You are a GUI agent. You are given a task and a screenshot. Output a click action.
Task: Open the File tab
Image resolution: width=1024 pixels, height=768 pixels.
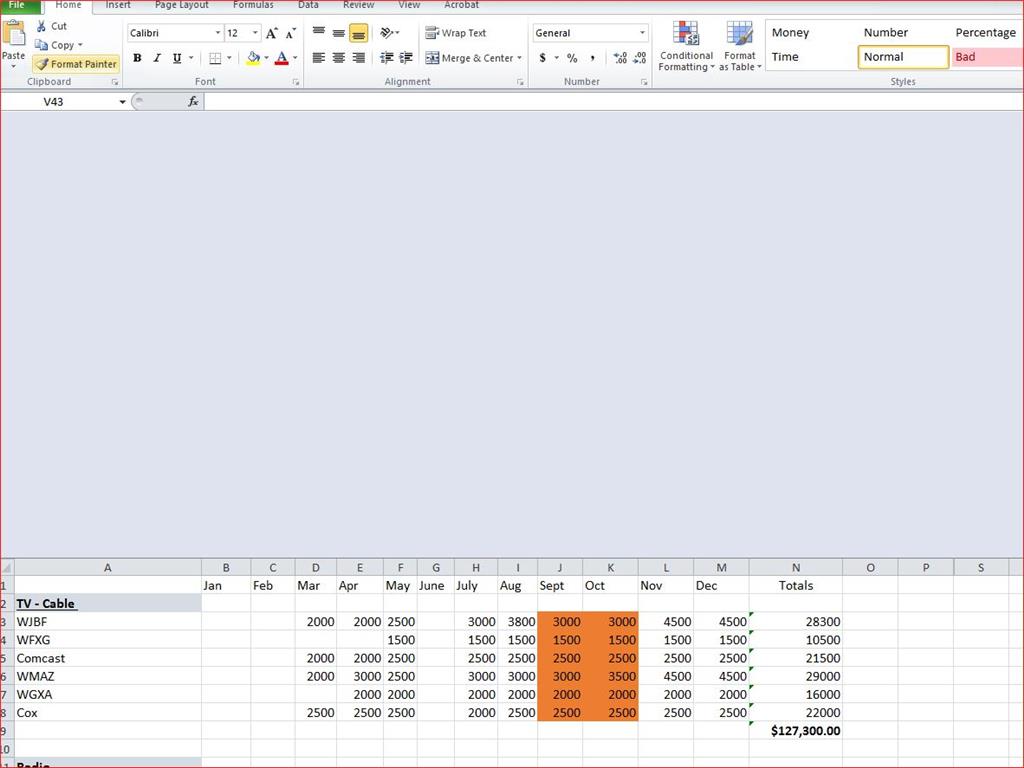point(20,5)
